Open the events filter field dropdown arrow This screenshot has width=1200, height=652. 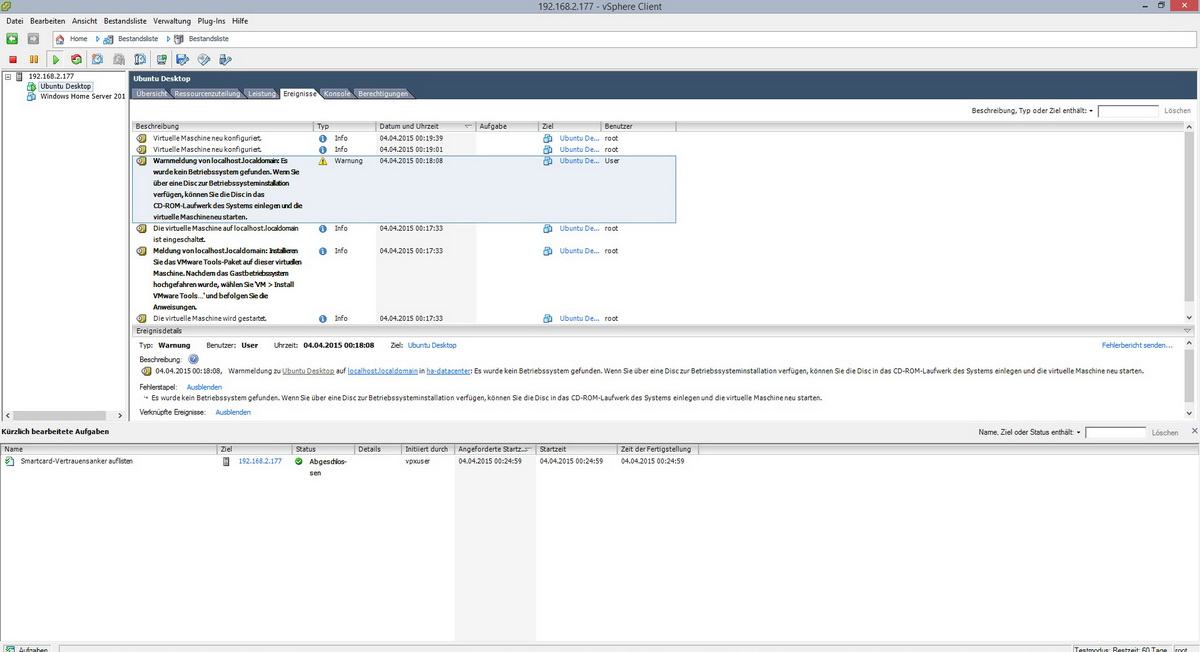click(x=1091, y=111)
